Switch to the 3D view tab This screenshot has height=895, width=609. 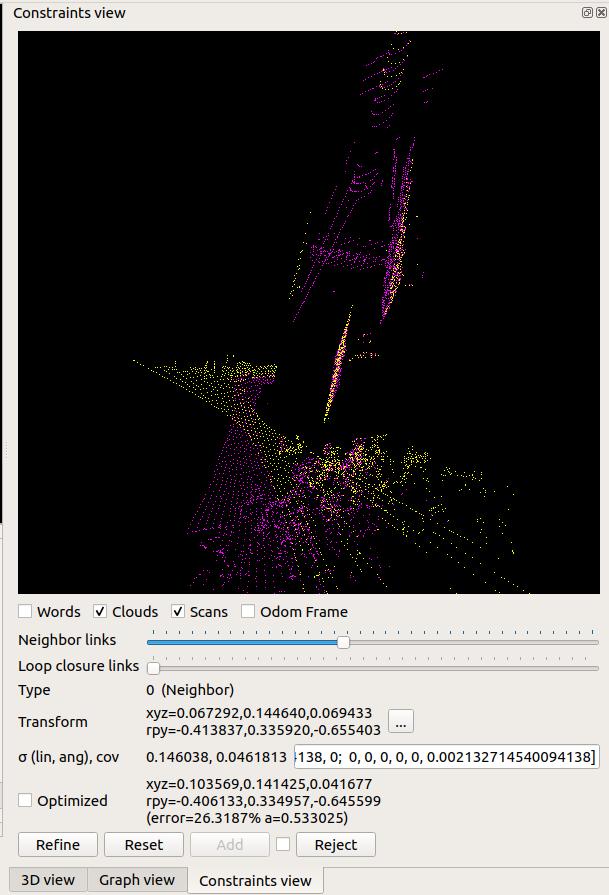pos(48,880)
